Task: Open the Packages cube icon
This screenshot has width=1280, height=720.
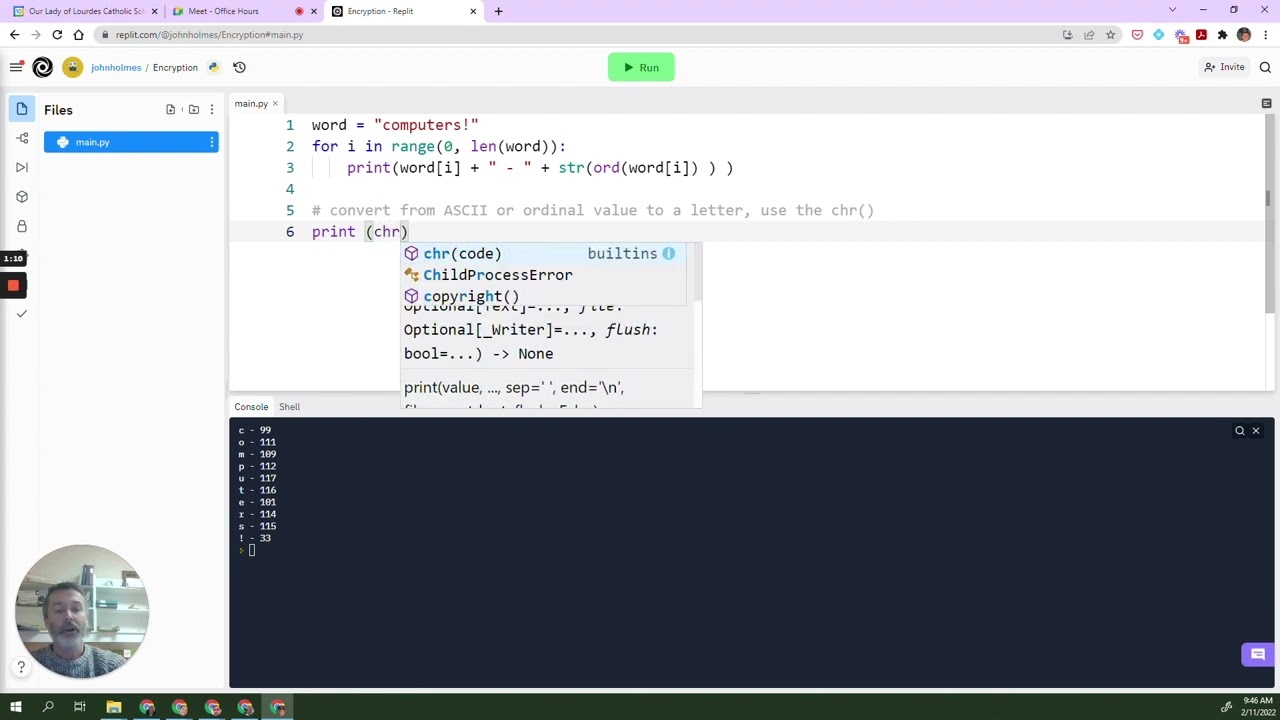Action: 22,196
